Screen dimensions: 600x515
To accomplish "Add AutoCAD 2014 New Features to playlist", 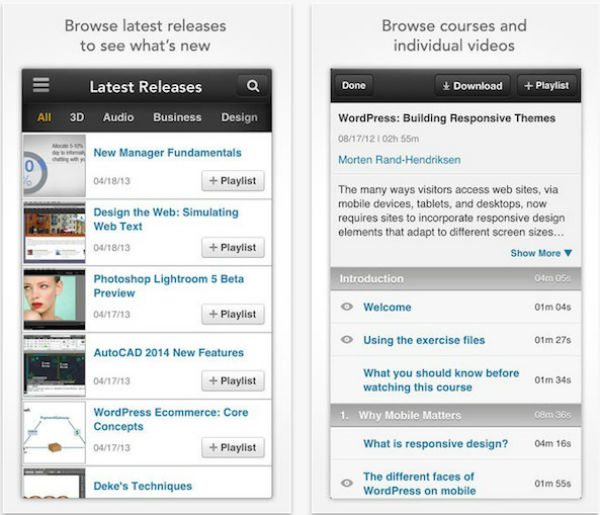I will click(x=233, y=381).
